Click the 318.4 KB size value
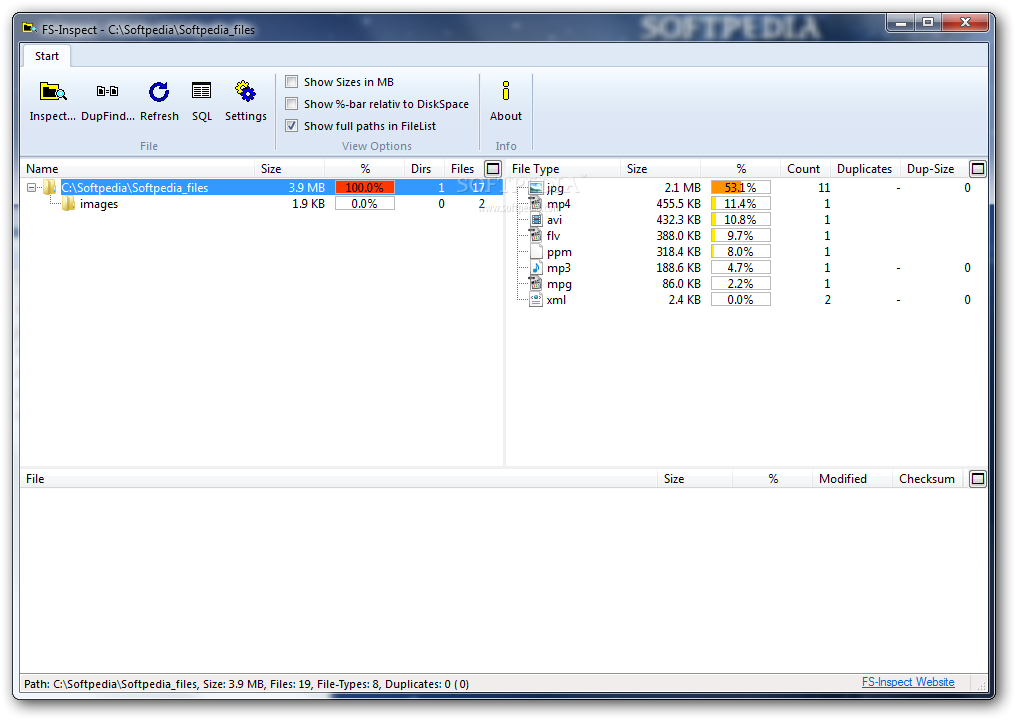The image size is (1016, 720). [678, 252]
